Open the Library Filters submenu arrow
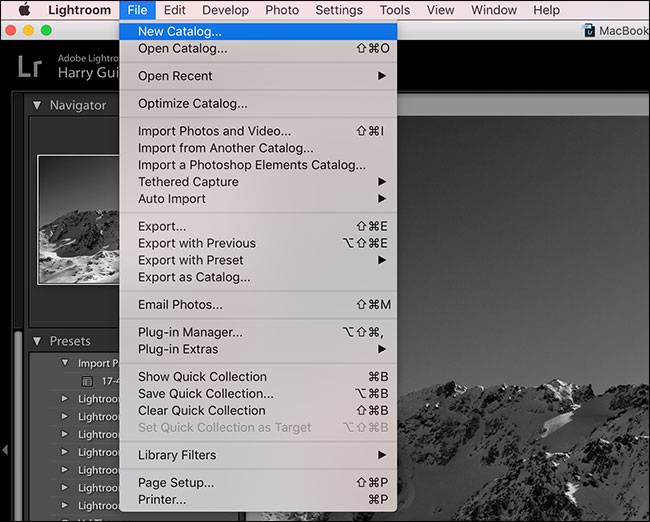650x522 pixels. 382,455
